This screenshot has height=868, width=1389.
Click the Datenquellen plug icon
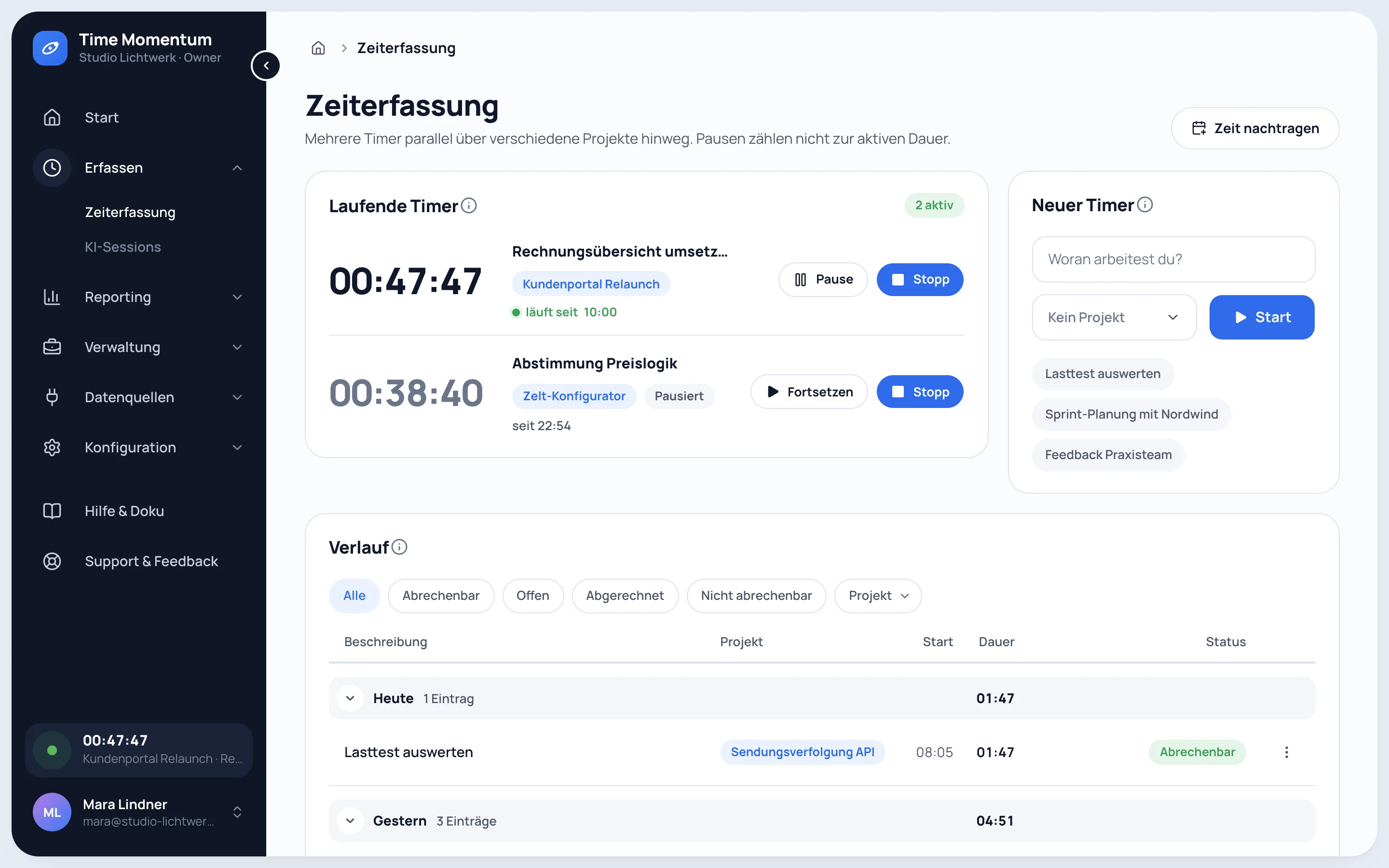(52, 397)
